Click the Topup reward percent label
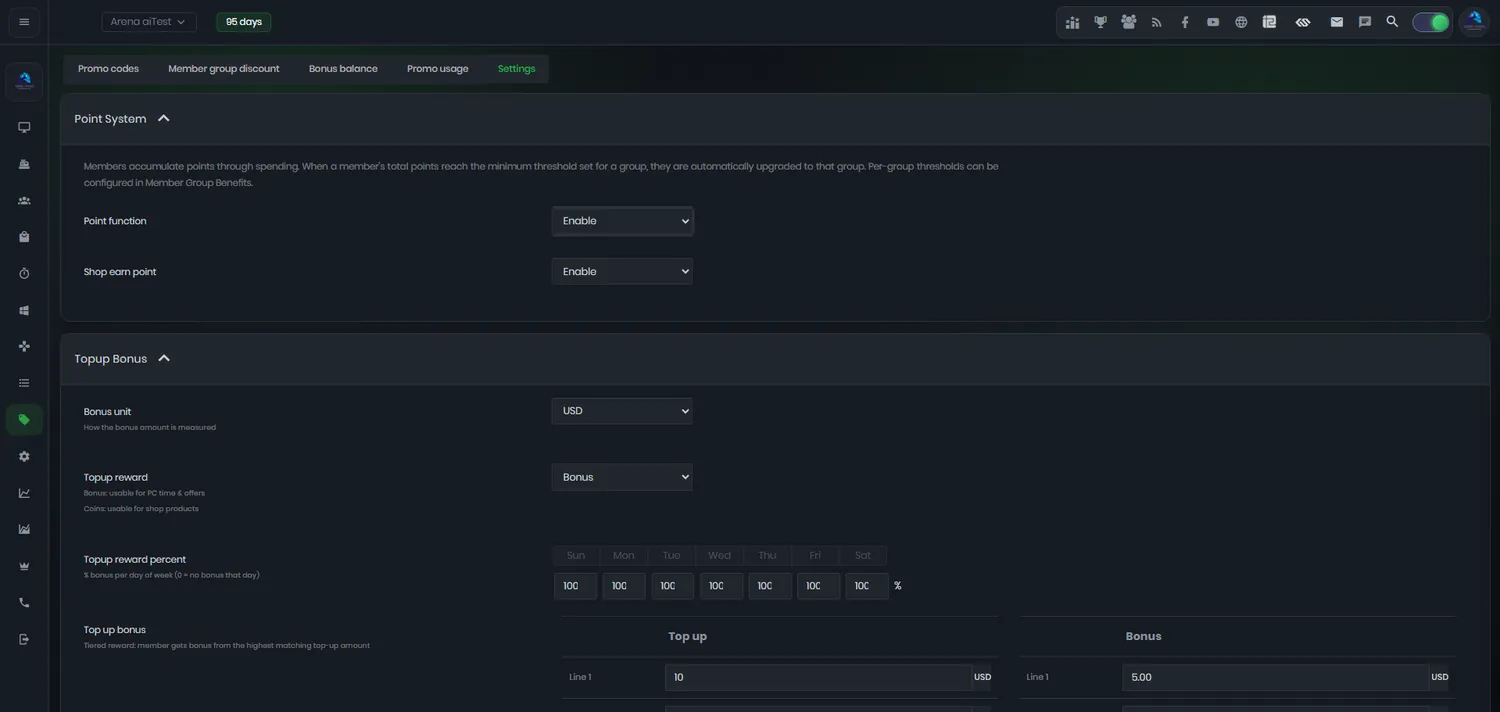Screen dimensions: 1500x712 tap(135, 560)
